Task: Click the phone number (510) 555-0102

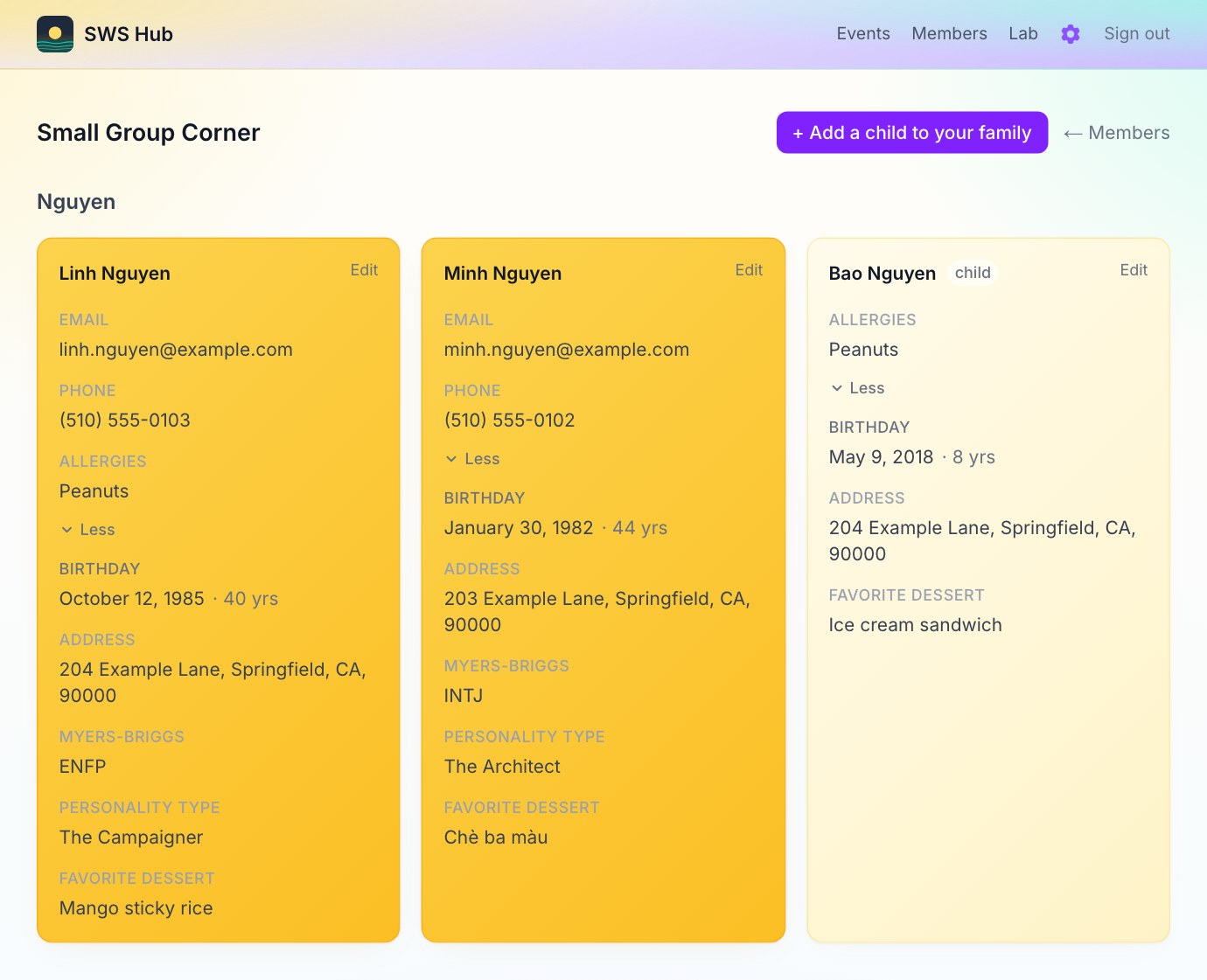Action: [510, 420]
